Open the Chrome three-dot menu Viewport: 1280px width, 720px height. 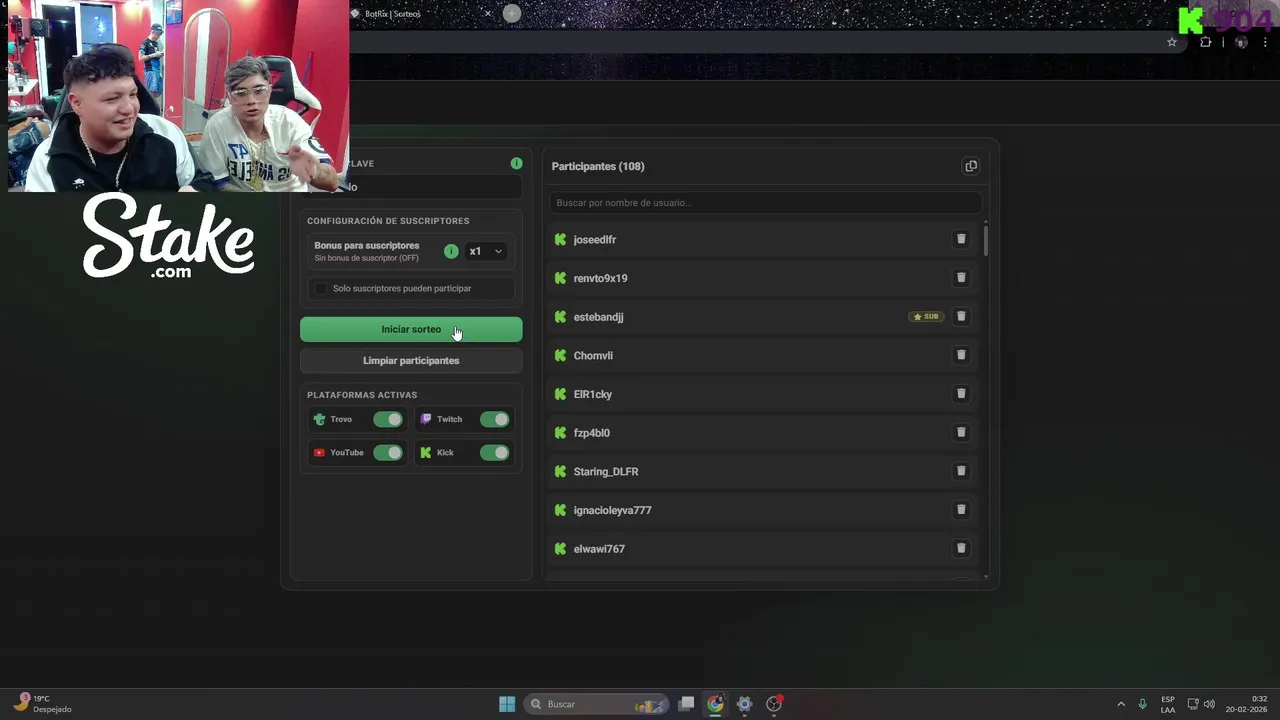coord(1265,42)
